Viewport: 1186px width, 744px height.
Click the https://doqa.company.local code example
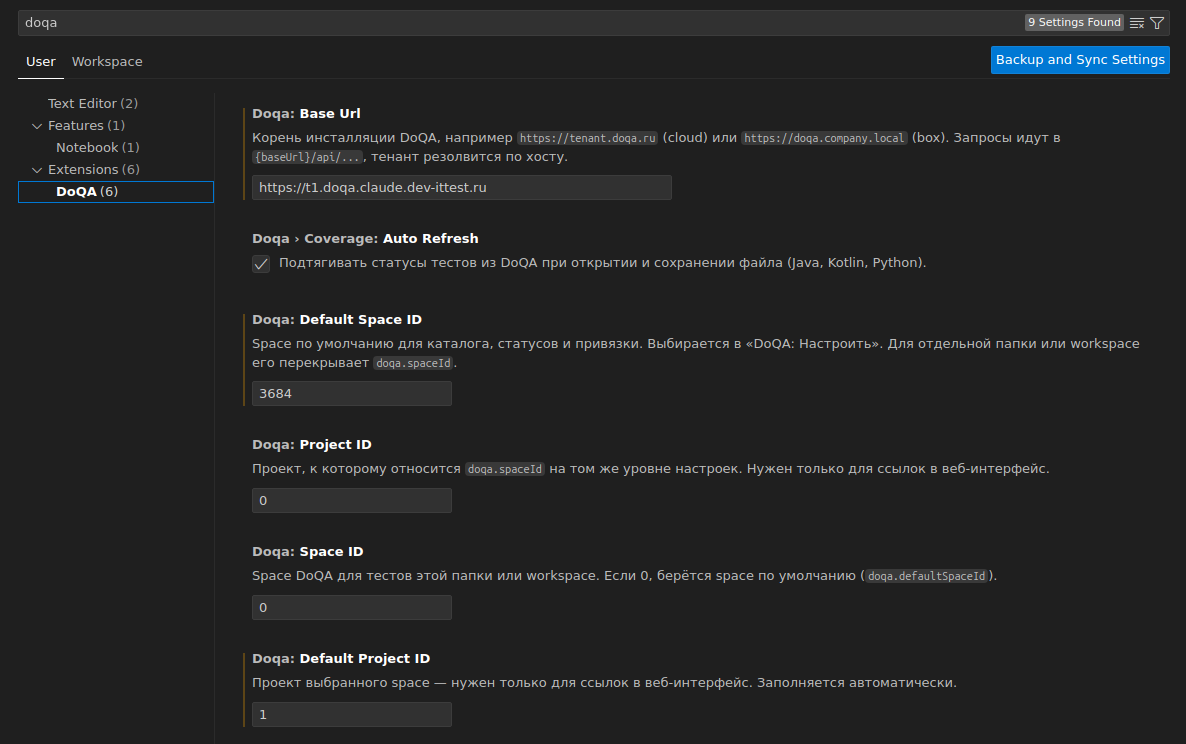coord(824,138)
